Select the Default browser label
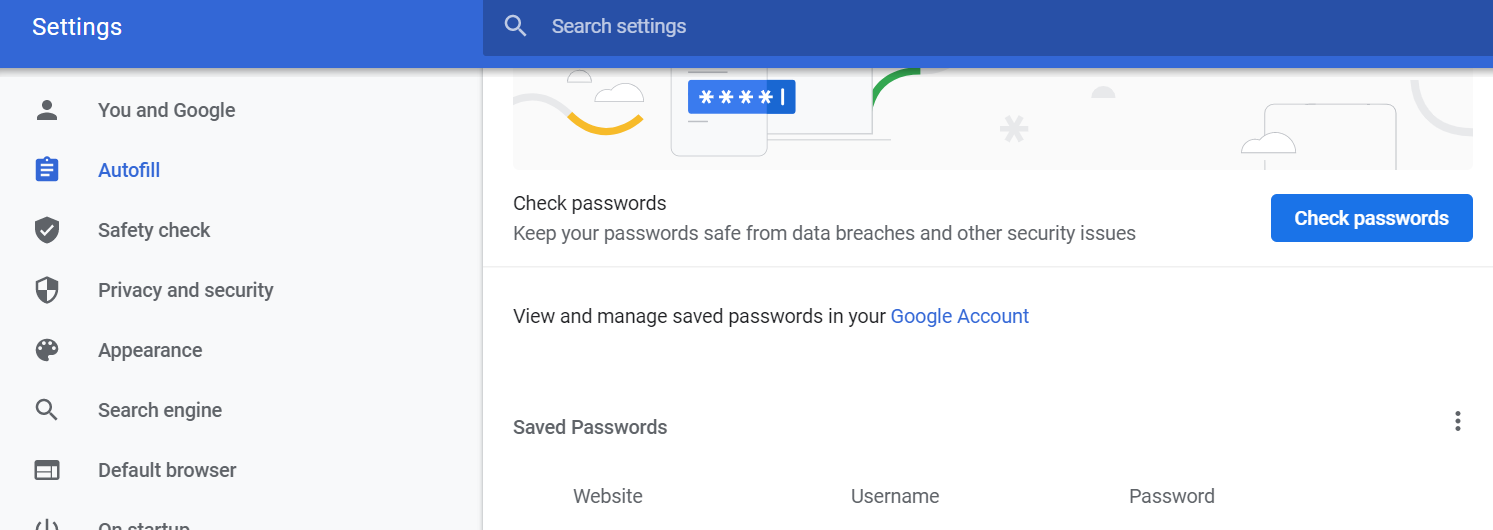 (167, 470)
